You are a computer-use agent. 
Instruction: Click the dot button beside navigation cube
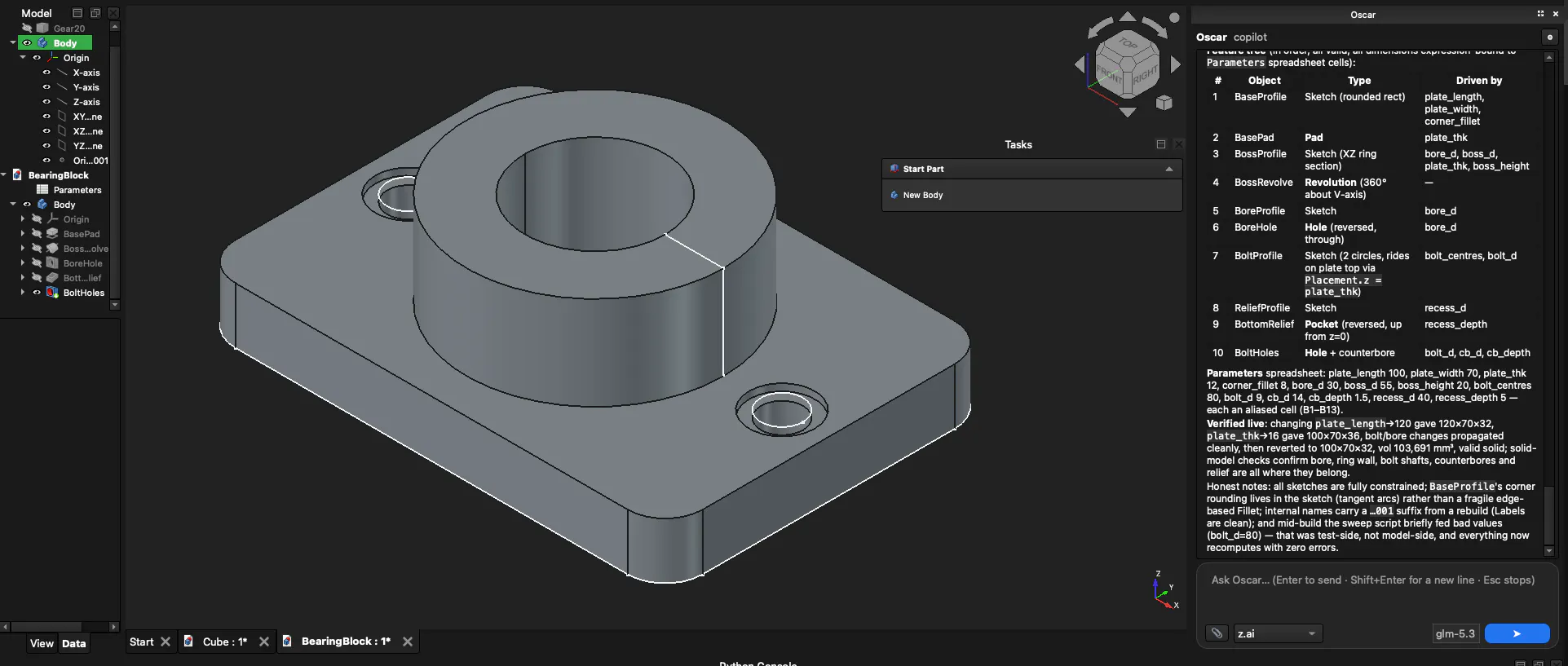pos(1174,17)
